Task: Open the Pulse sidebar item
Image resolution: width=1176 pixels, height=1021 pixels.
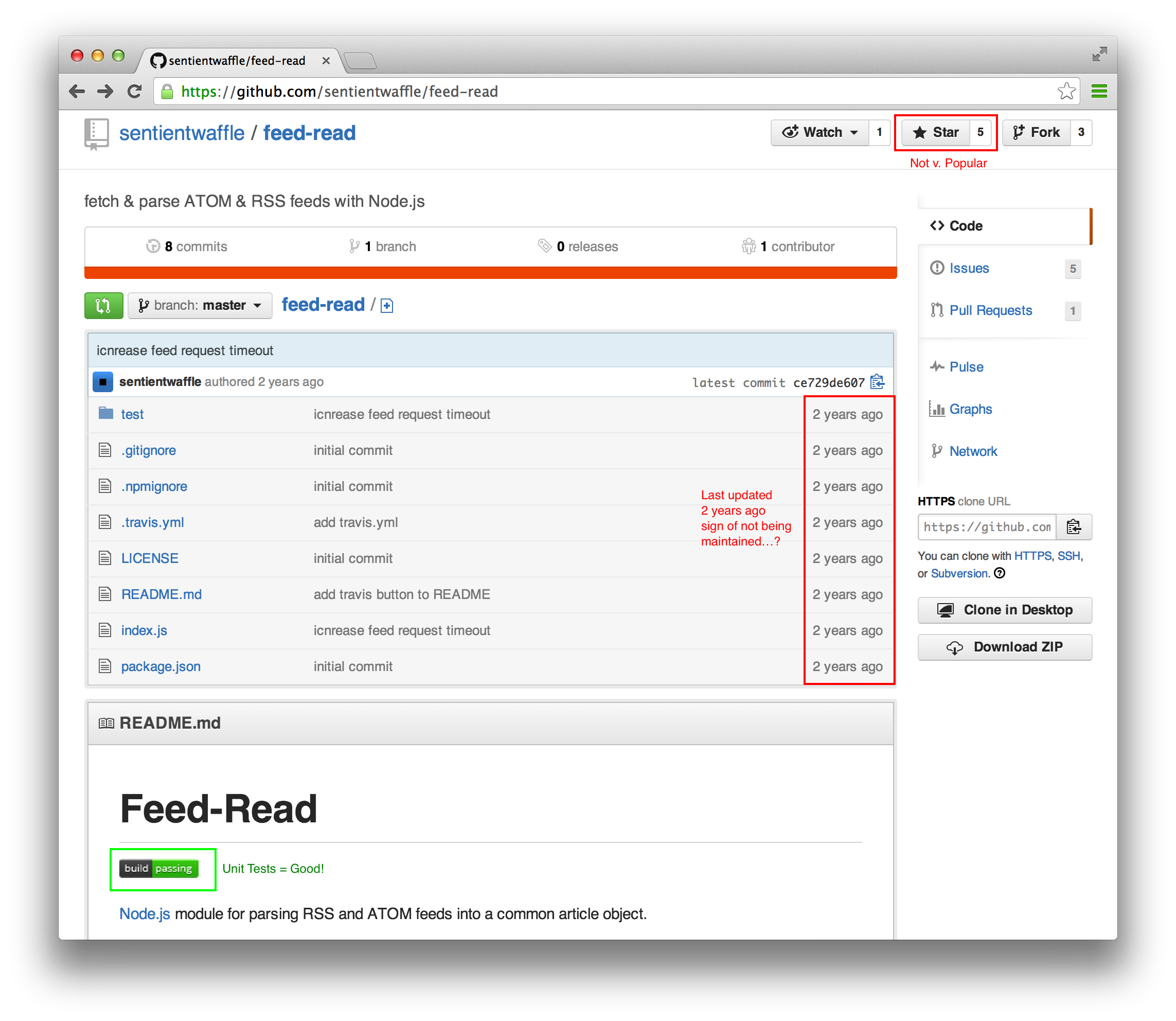Action: tap(966, 366)
